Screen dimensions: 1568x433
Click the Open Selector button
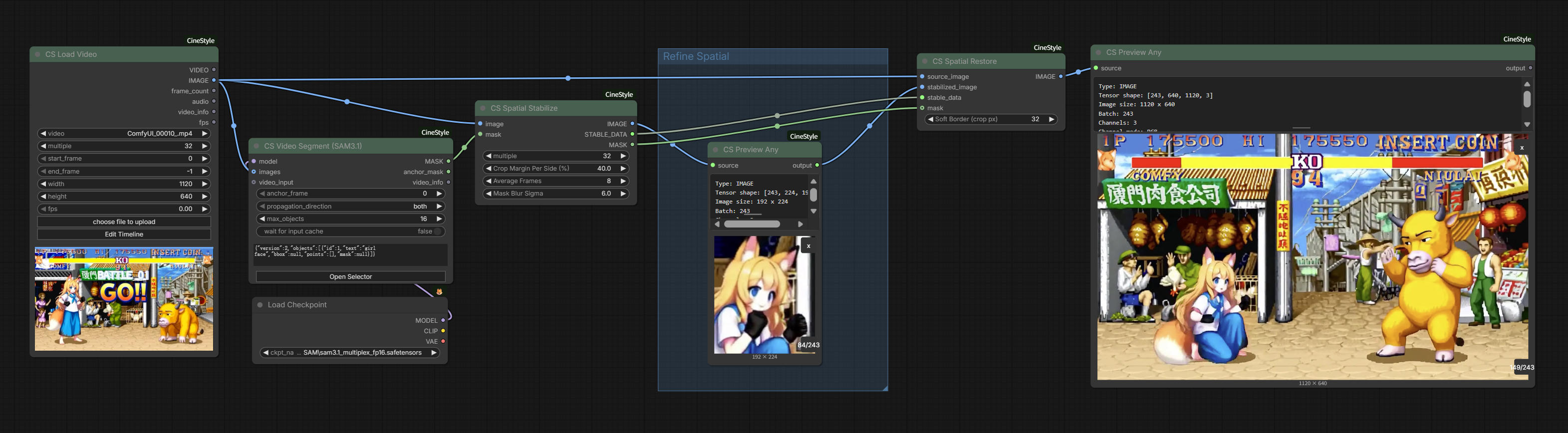tap(351, 277)
